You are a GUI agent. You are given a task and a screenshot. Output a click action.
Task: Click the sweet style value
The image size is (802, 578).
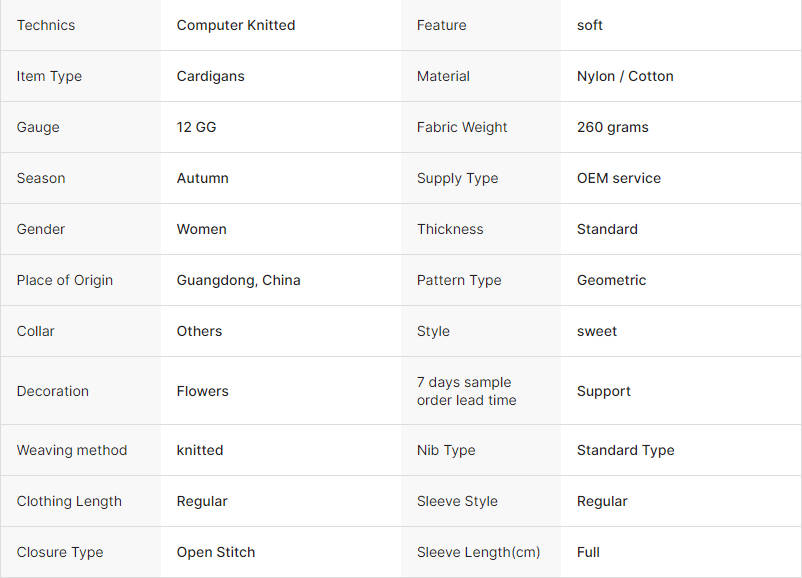pos(597,331)
